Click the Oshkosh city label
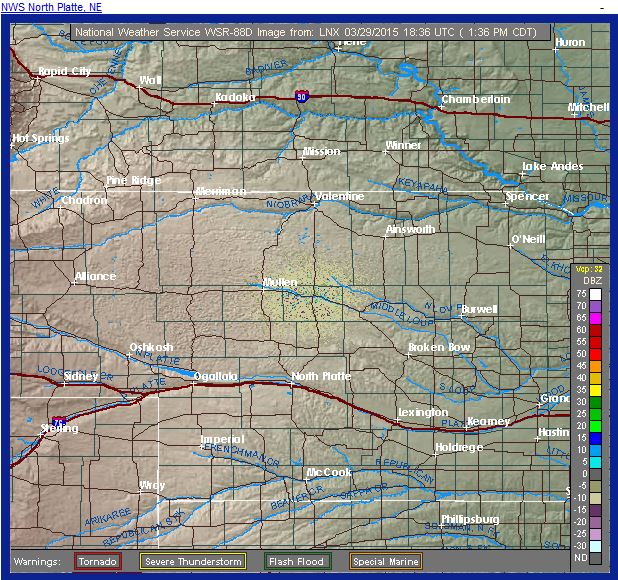Screen dimensions: 618x580 151,347
